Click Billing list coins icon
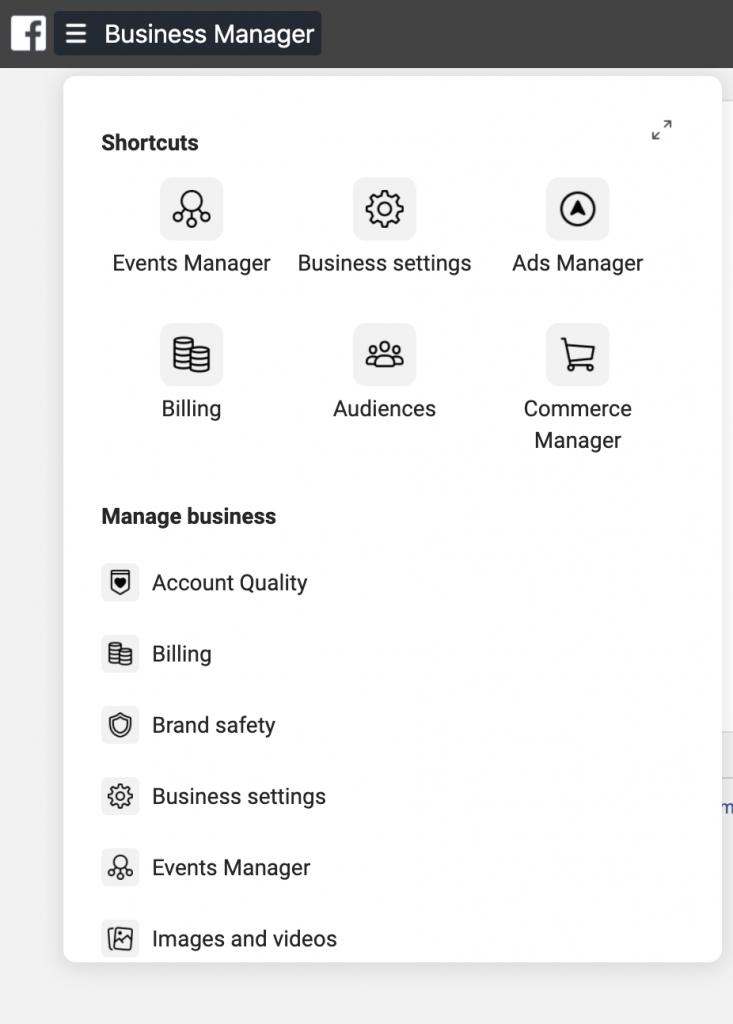Image resolution: width=733 pixels, height=1024 pixels. click(x=120, y=654)
